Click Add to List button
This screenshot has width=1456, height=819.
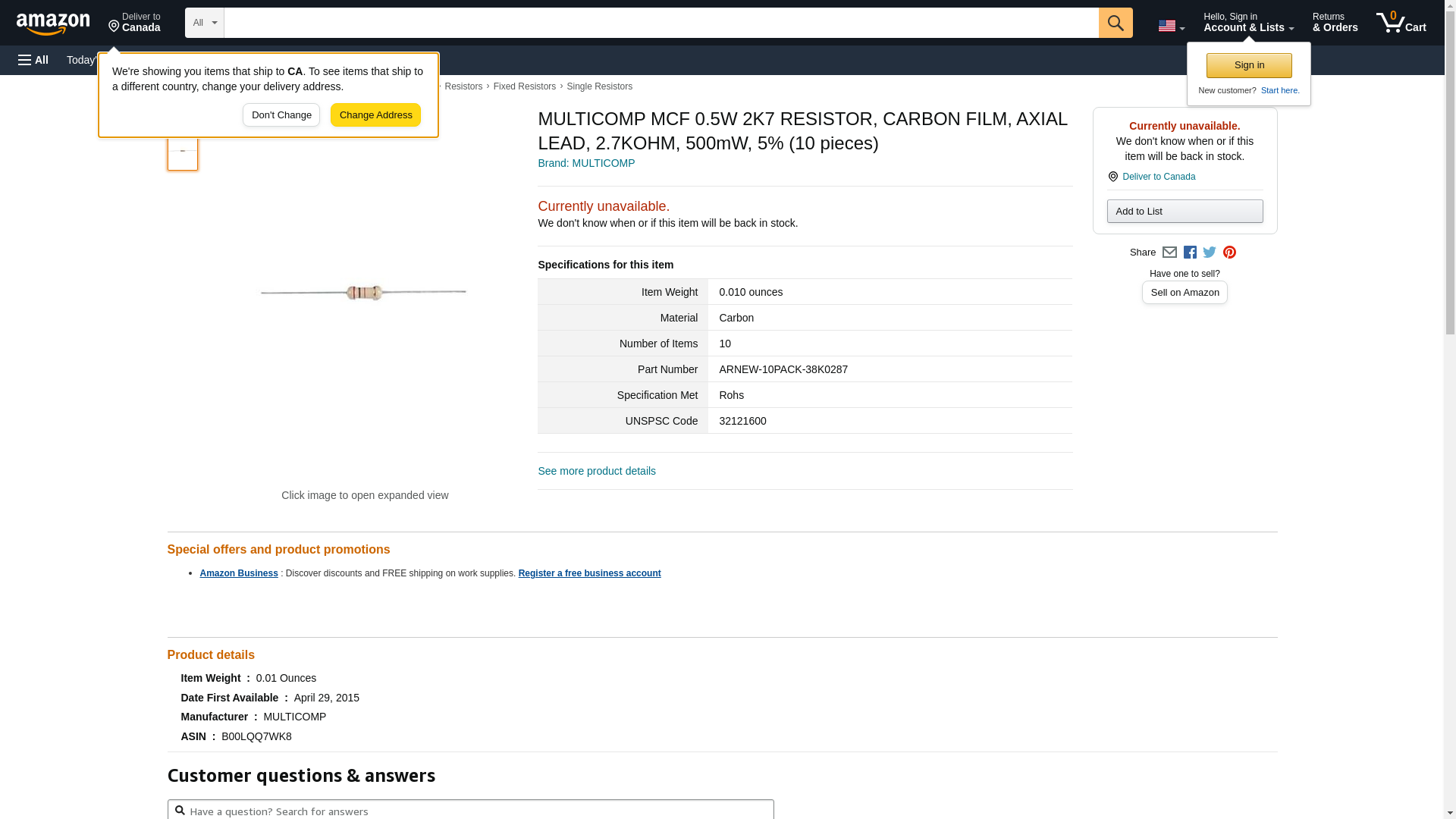point(1185,212)
